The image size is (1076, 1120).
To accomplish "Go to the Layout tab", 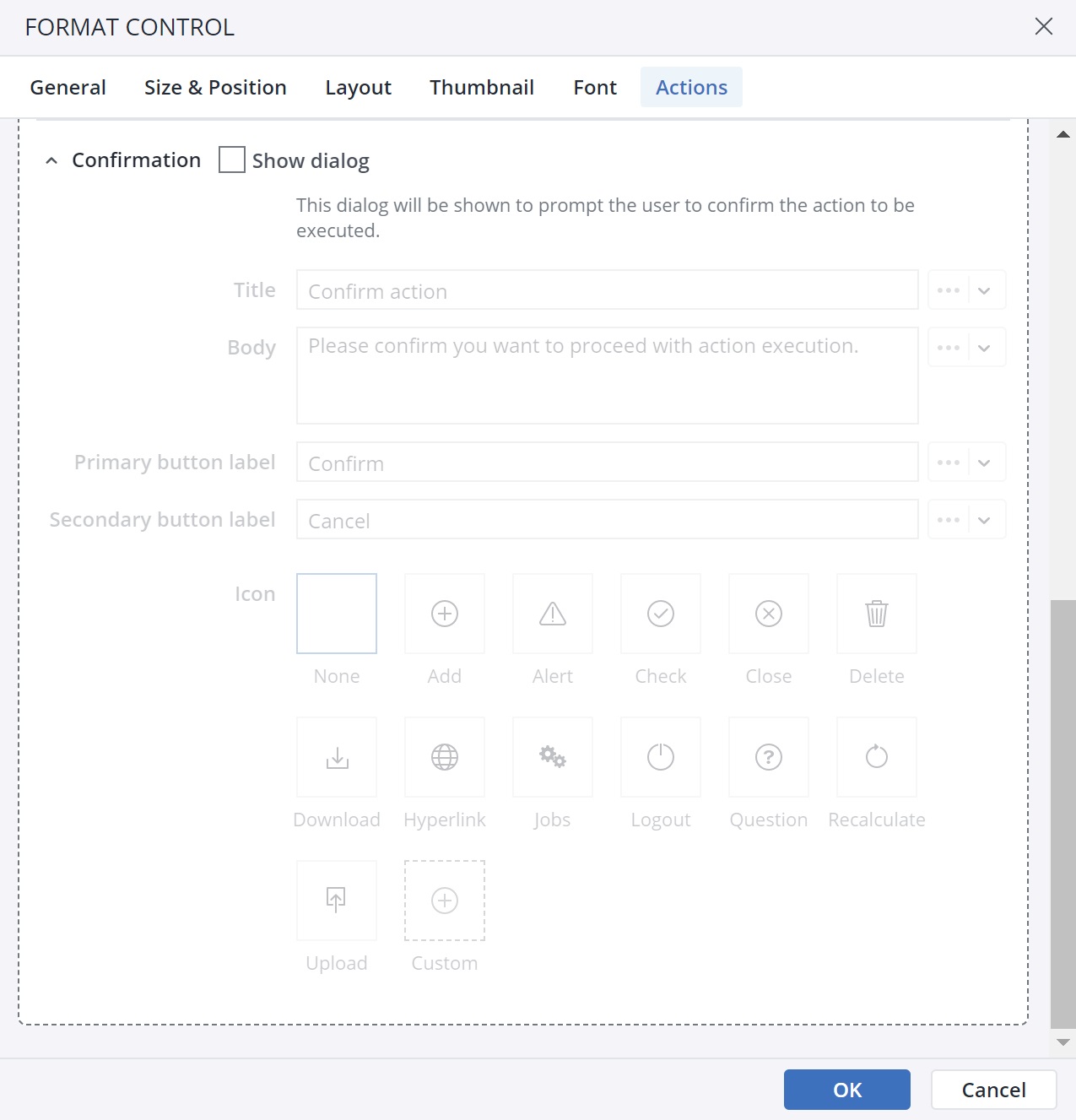I will click(359, 87).
